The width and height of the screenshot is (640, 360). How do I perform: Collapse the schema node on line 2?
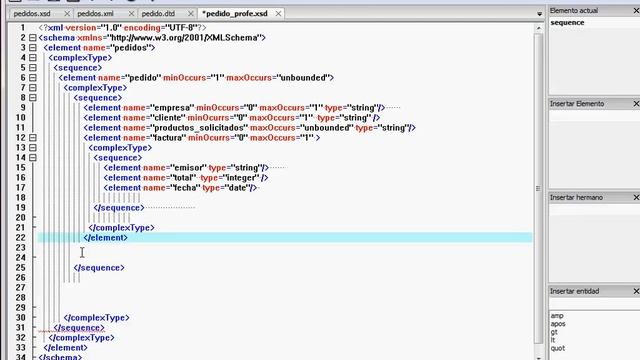33,38
